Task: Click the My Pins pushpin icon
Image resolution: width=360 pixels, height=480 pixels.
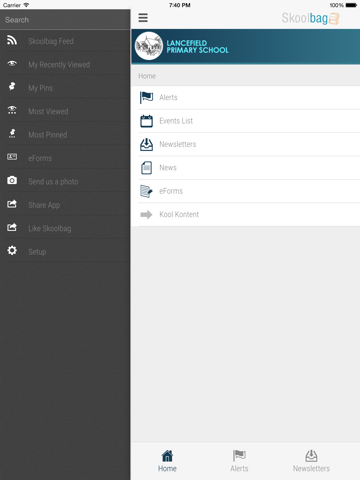Action: pyautogui.click(x=12, y=86)
